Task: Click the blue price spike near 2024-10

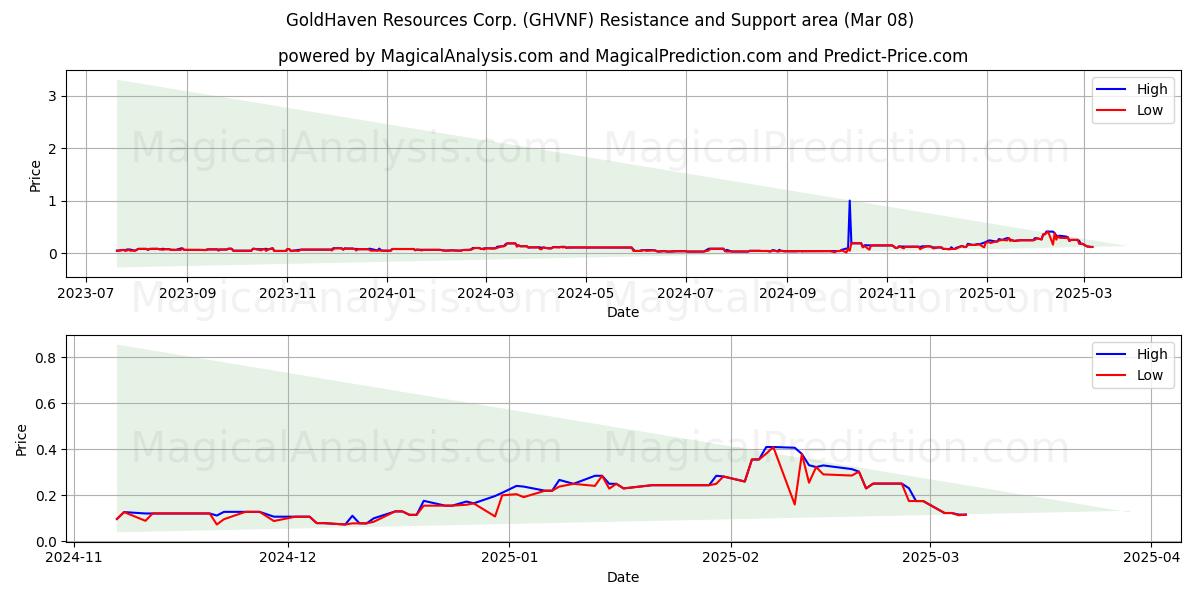Action: tap(850, 224)
